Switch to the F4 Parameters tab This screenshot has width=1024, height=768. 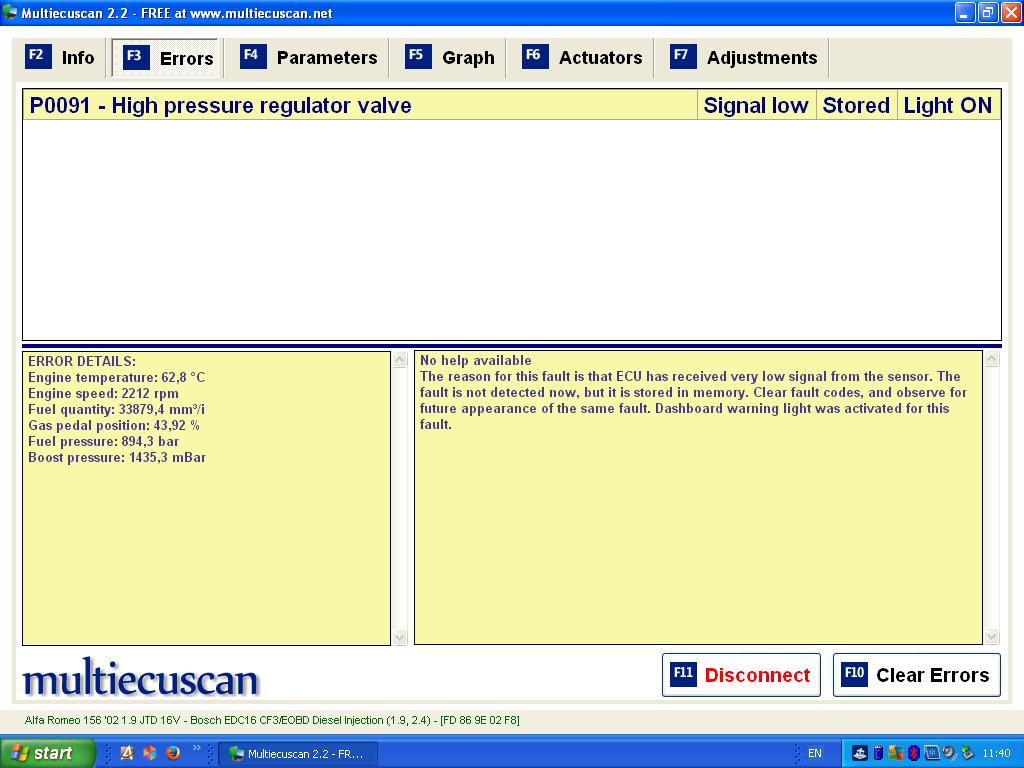click(308, 57)
